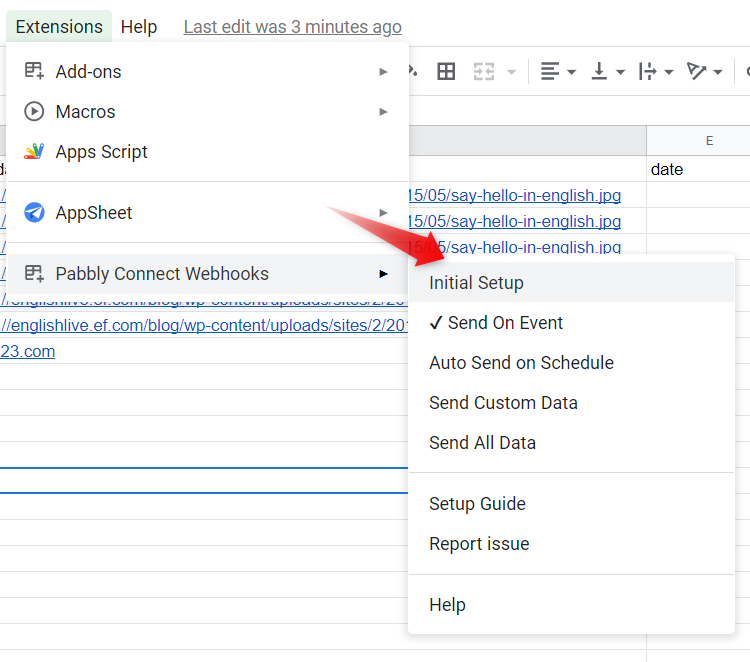Screen dimensions: 750x662
Task: Click the AppSheet paper plane icon
Action: (34, 212)
